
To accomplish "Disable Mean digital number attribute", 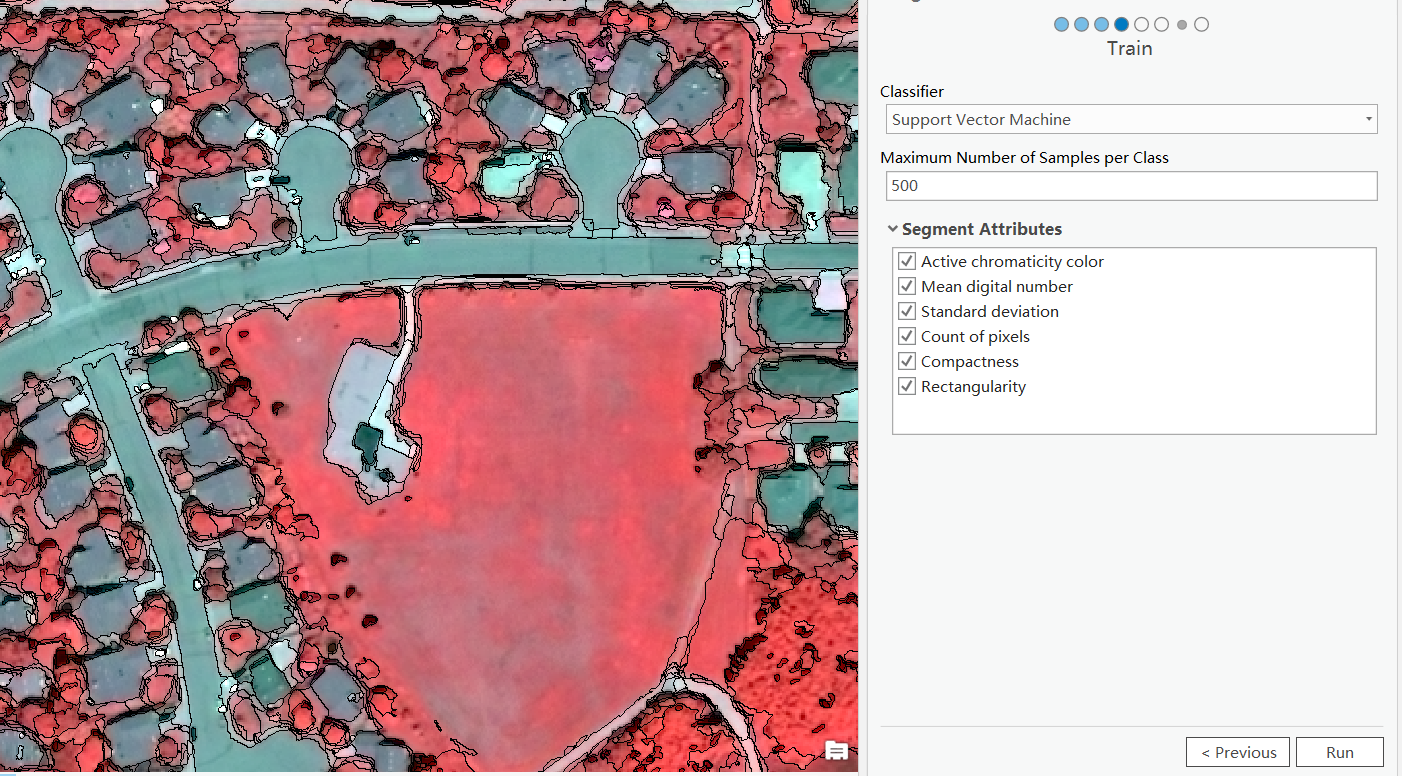I will click(906, 286).
